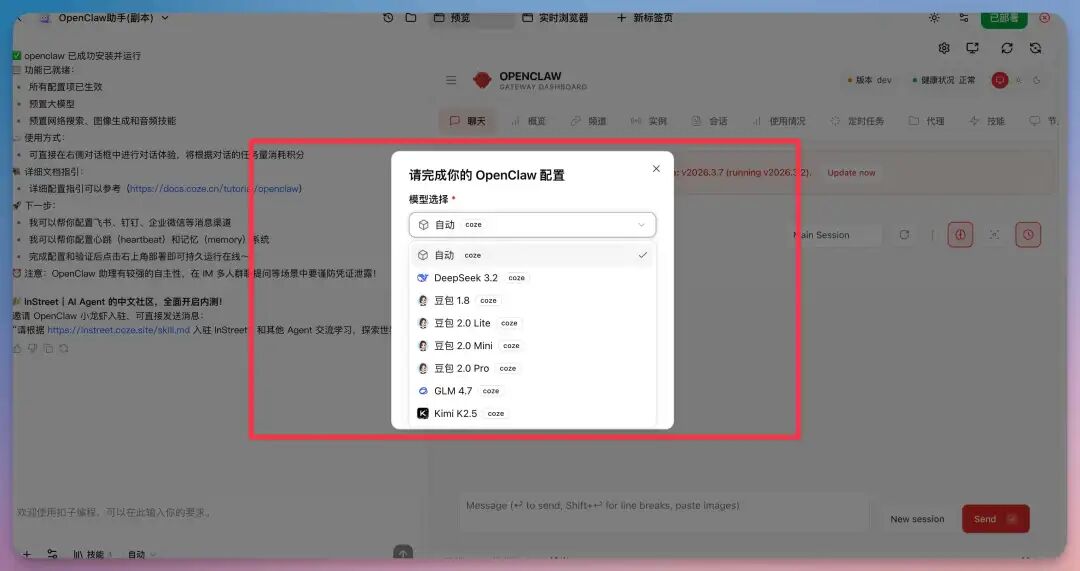Click the reset sync icon in preview toolbar
This screenshot has height=571, width=1080.
[x=1035, y=48]
